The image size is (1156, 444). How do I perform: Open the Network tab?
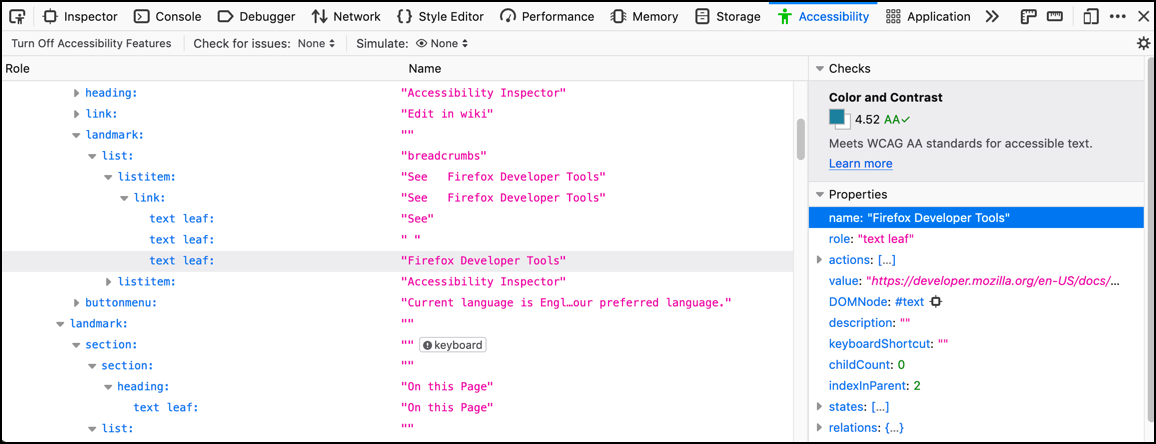pos(346,16)
